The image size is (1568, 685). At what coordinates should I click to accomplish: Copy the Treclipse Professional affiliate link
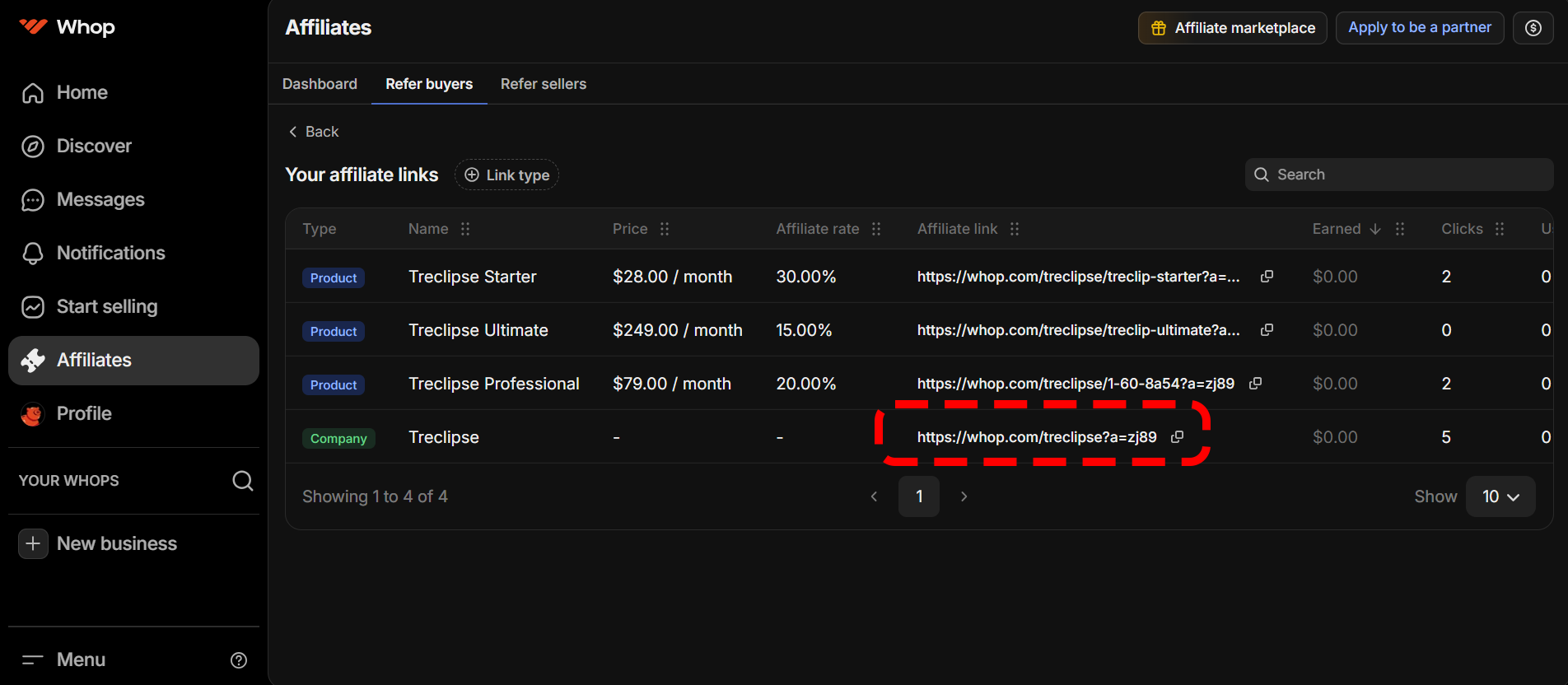coord(1255,384)
